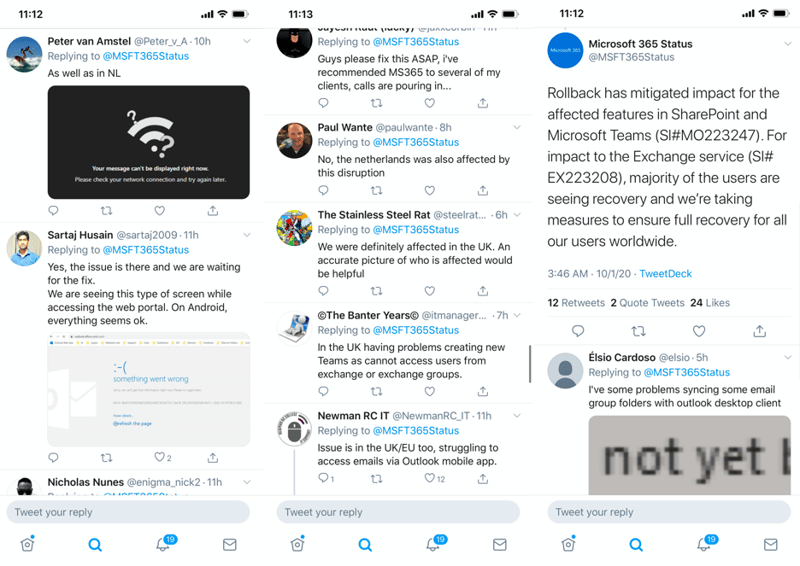Like Sartaj Husain's reply with 2 likes
Screen dimensions: 800x566
pos(160,457)
